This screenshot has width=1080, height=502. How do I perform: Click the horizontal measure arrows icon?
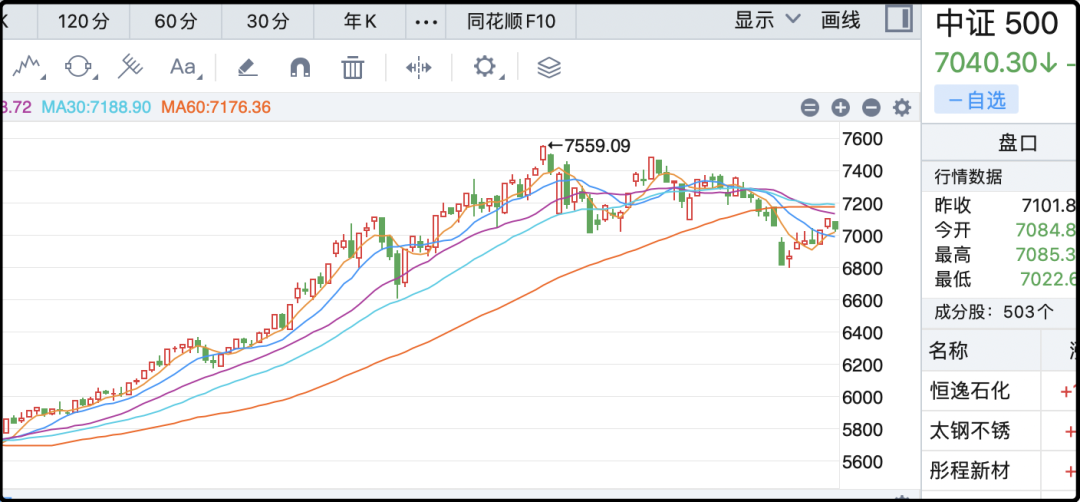coord(419,67)
